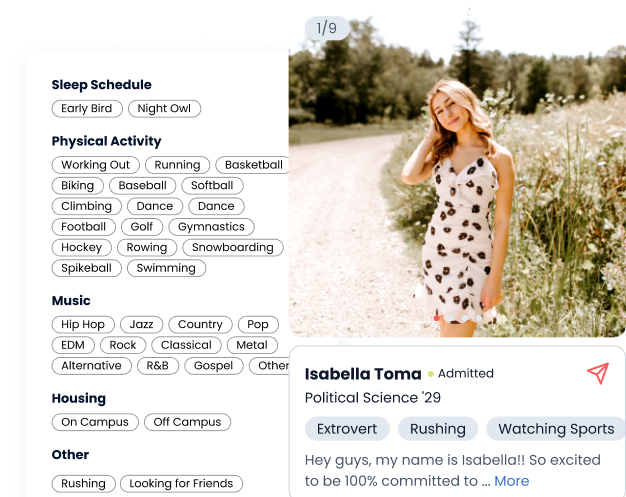Image resolution: width=626 pixels, height=497 pixels.
Task: Toggle the Softball activity chip
Action: click(212, 186)
